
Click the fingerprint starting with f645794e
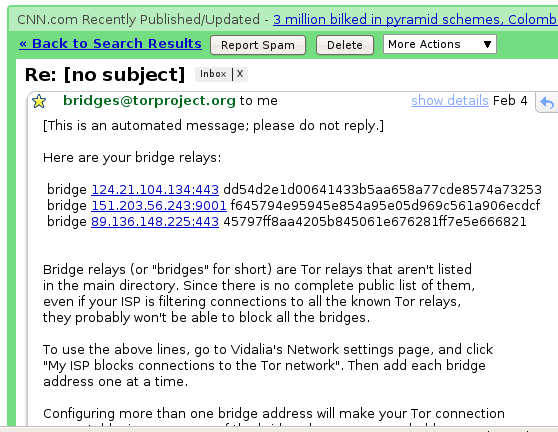(x=385, y=205)
